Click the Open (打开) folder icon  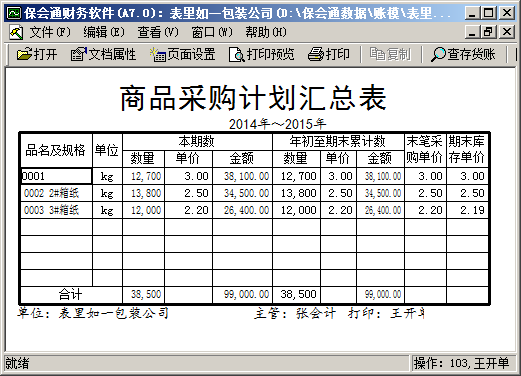click(x=24, y=54)
